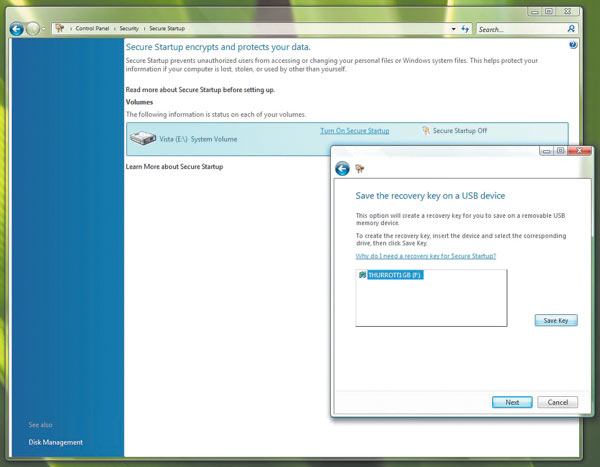Go back in the Control Panel window
The width and height of the screenshot is (600, 467).
[x=16, y=29]
